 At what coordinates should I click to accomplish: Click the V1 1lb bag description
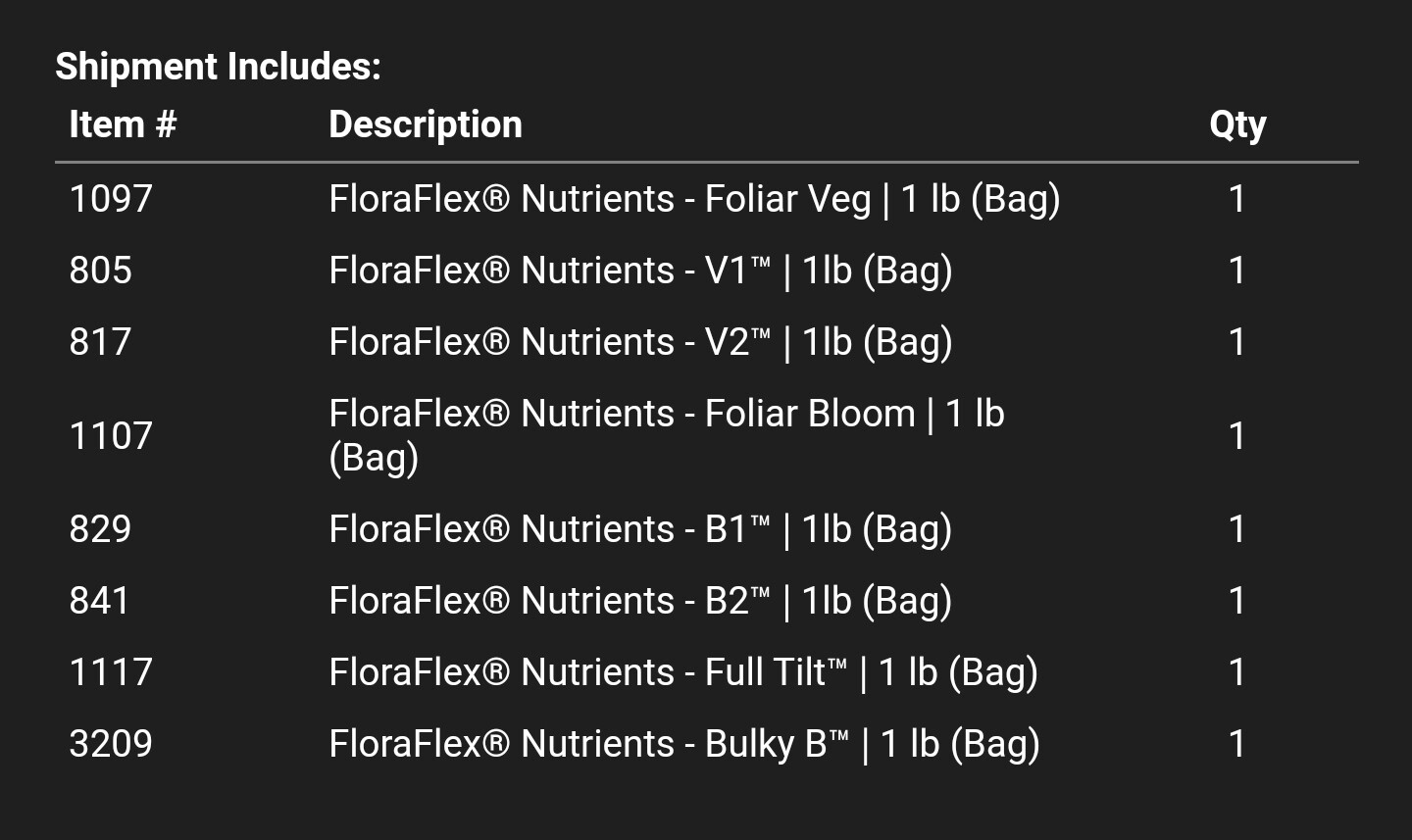pyautogui.click(x=640, y=271)
